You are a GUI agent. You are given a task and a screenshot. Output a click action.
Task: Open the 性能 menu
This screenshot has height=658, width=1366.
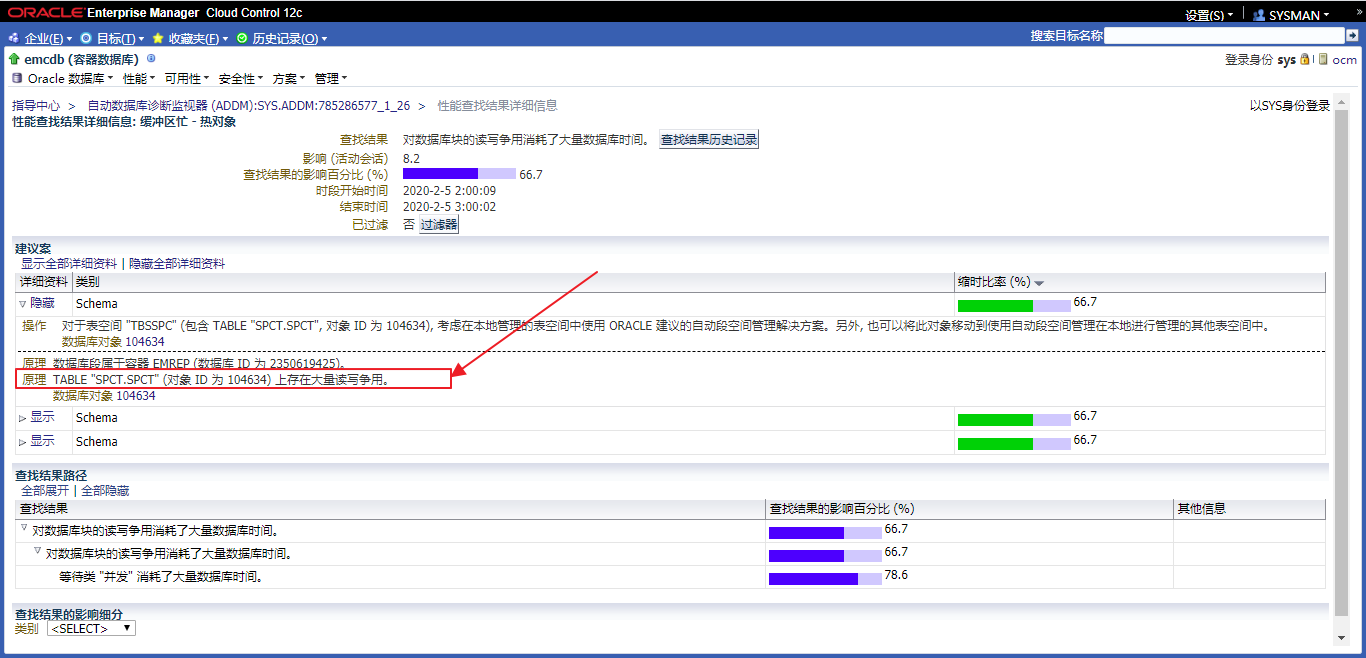139,78
